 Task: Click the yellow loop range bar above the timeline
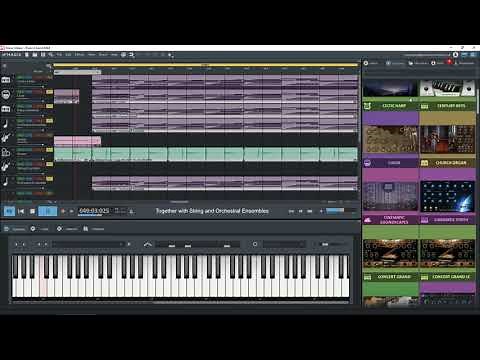click(x=206, y=65)
